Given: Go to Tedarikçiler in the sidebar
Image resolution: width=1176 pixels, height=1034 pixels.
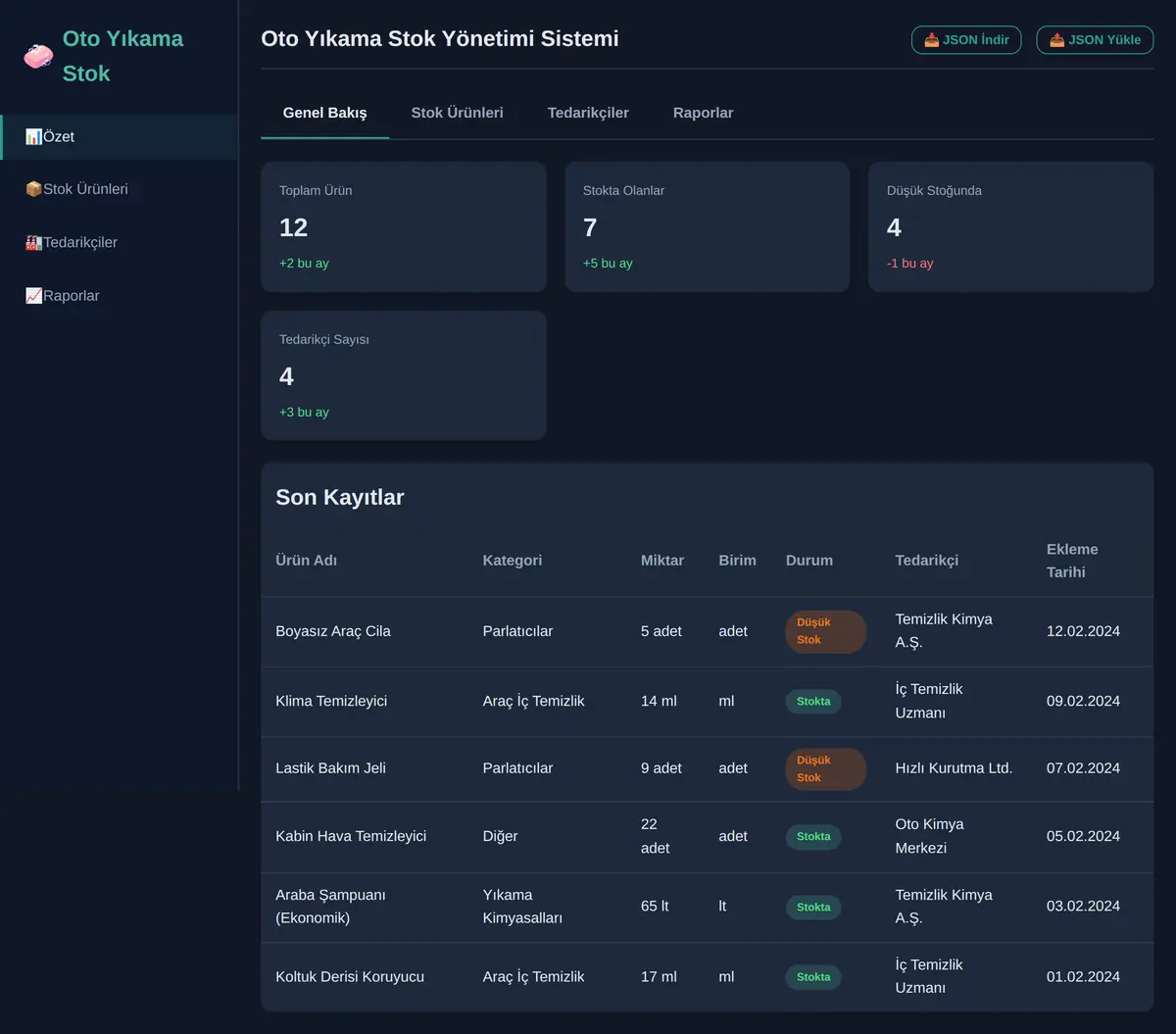Looking at the screenshot, I should (x=120, y=242).
